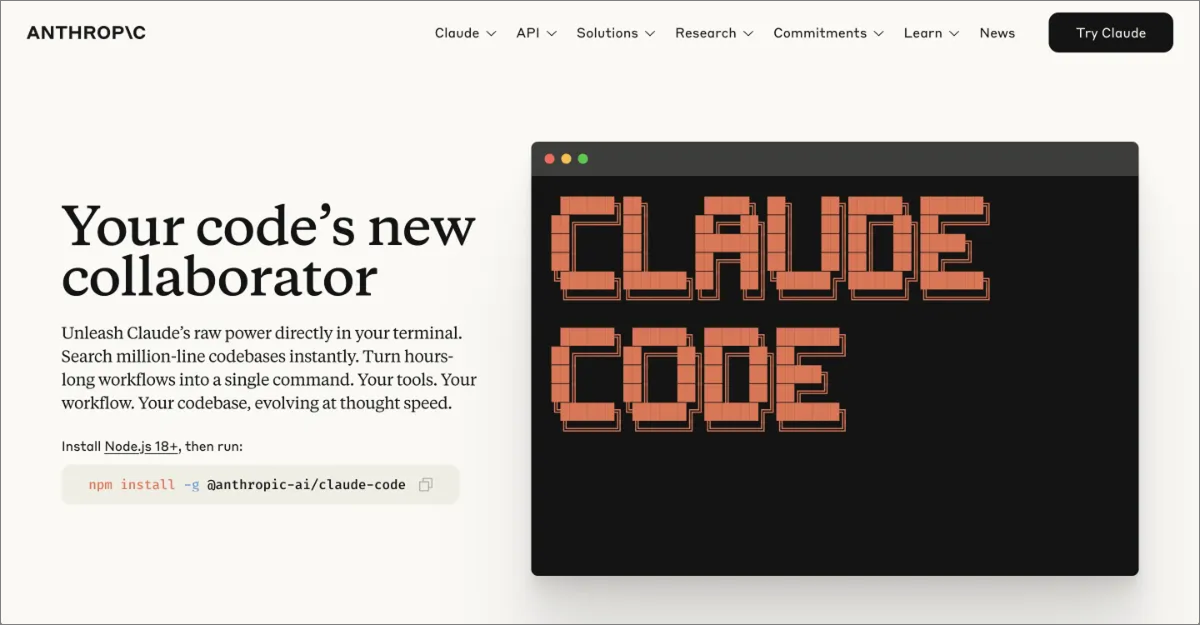Expand the API dropdown chevron
Image resolution: width=1200 pixels, height=625 pixels.
551,34
